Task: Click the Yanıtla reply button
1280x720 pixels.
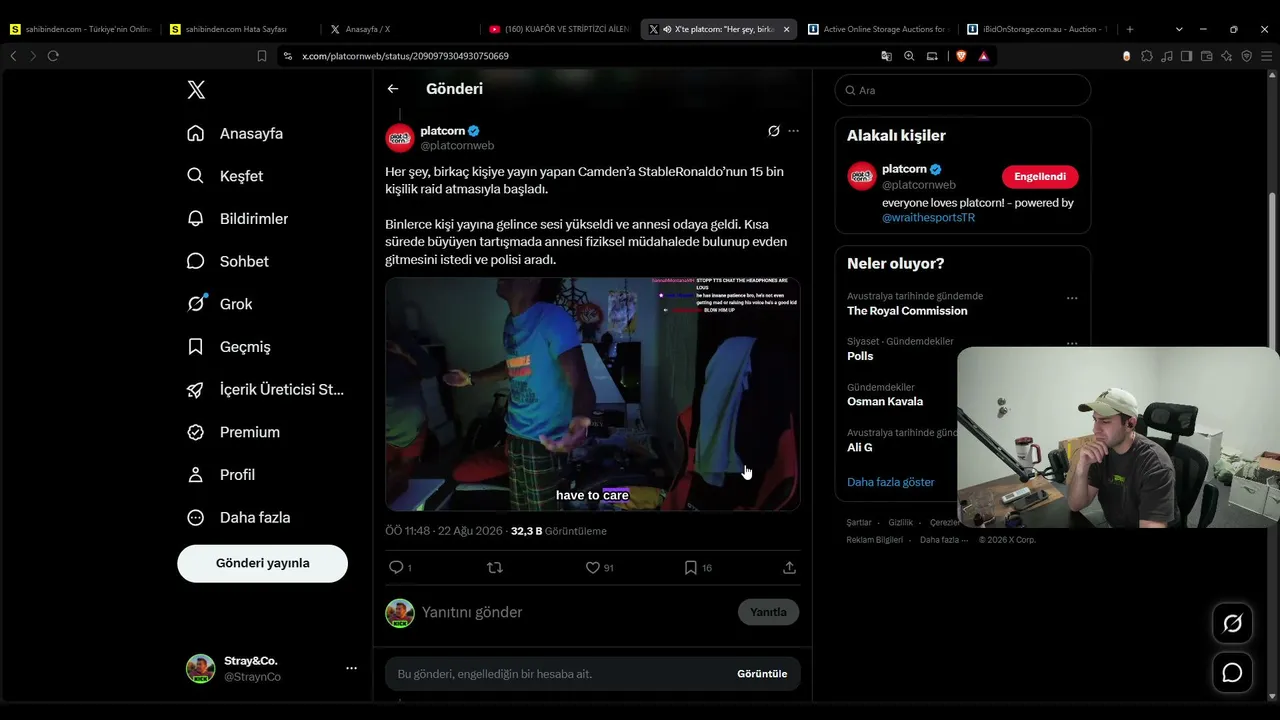Action: [768, 612]
